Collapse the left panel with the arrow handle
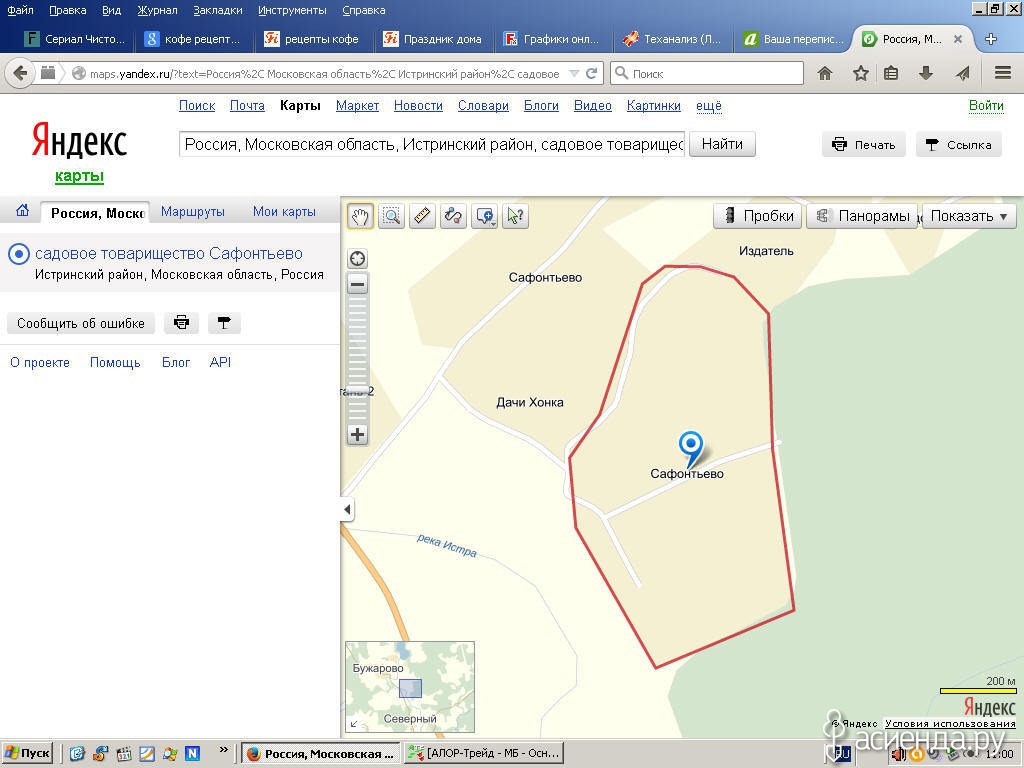 pos(347,509)
